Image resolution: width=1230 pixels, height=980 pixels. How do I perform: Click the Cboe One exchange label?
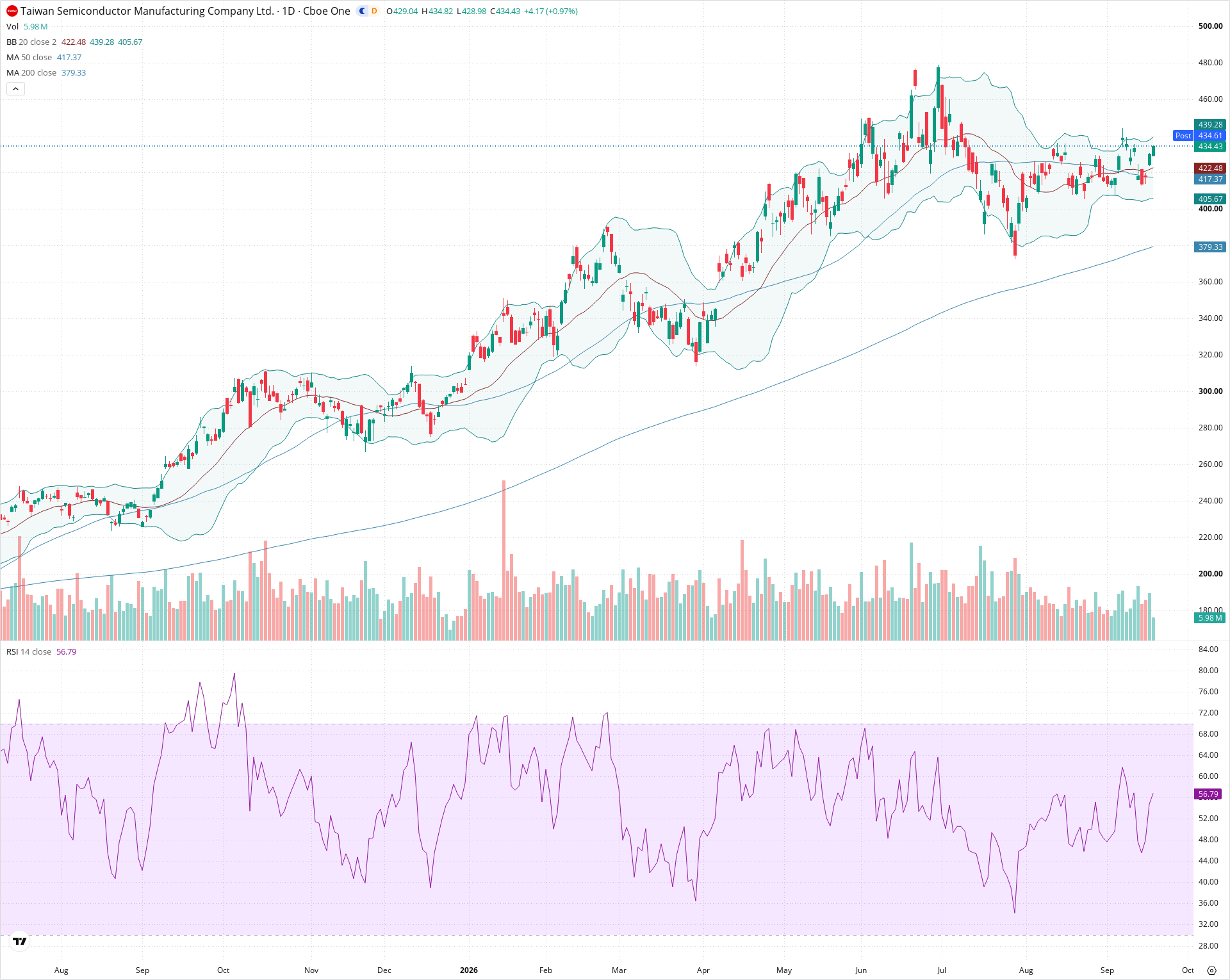[327, 11]
